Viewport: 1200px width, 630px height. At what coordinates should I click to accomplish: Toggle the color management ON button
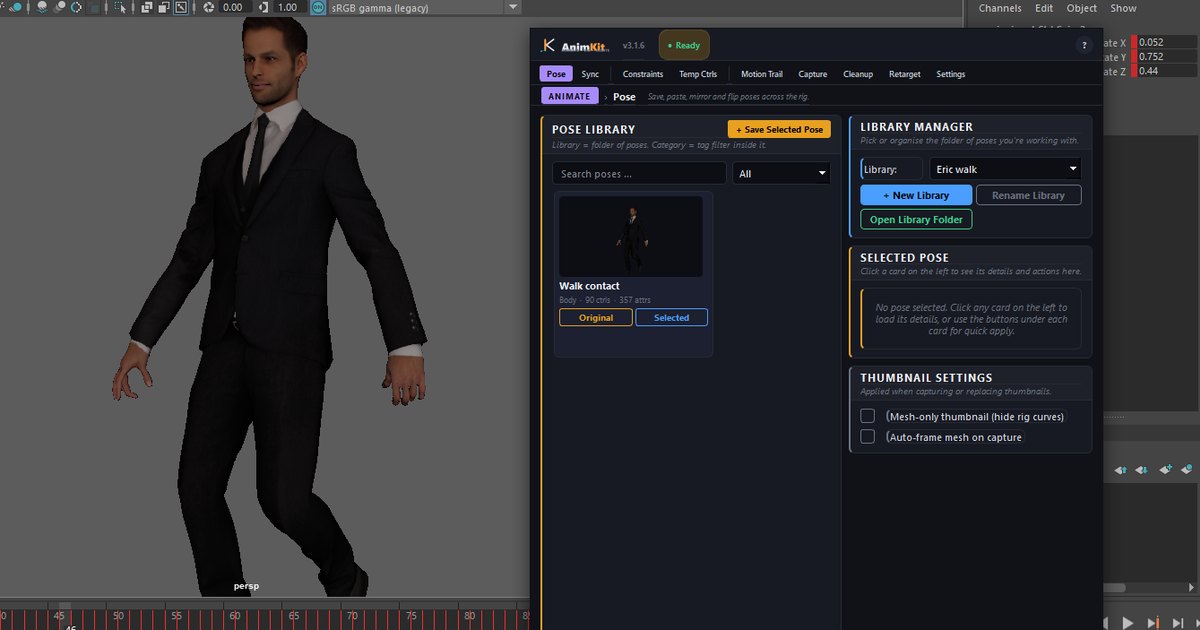[318, 7]
